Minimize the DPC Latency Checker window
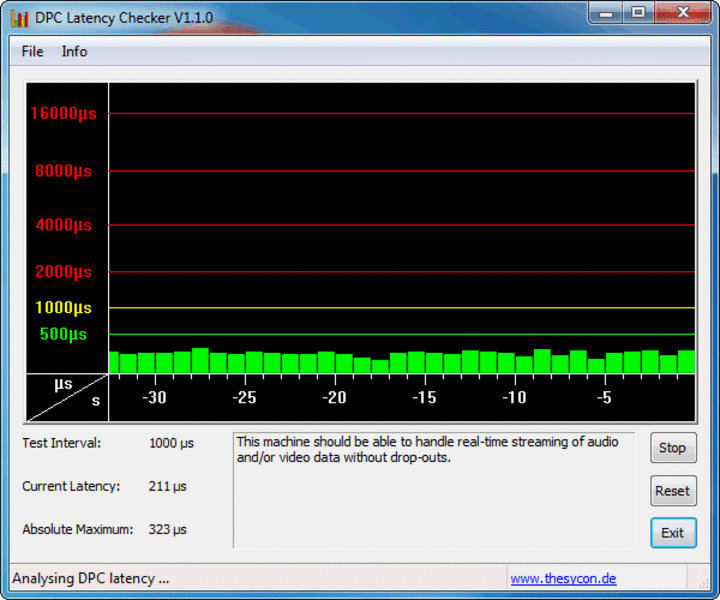Image resolution: width=720 pixels, height=600 pixels. tap(606, 13)
